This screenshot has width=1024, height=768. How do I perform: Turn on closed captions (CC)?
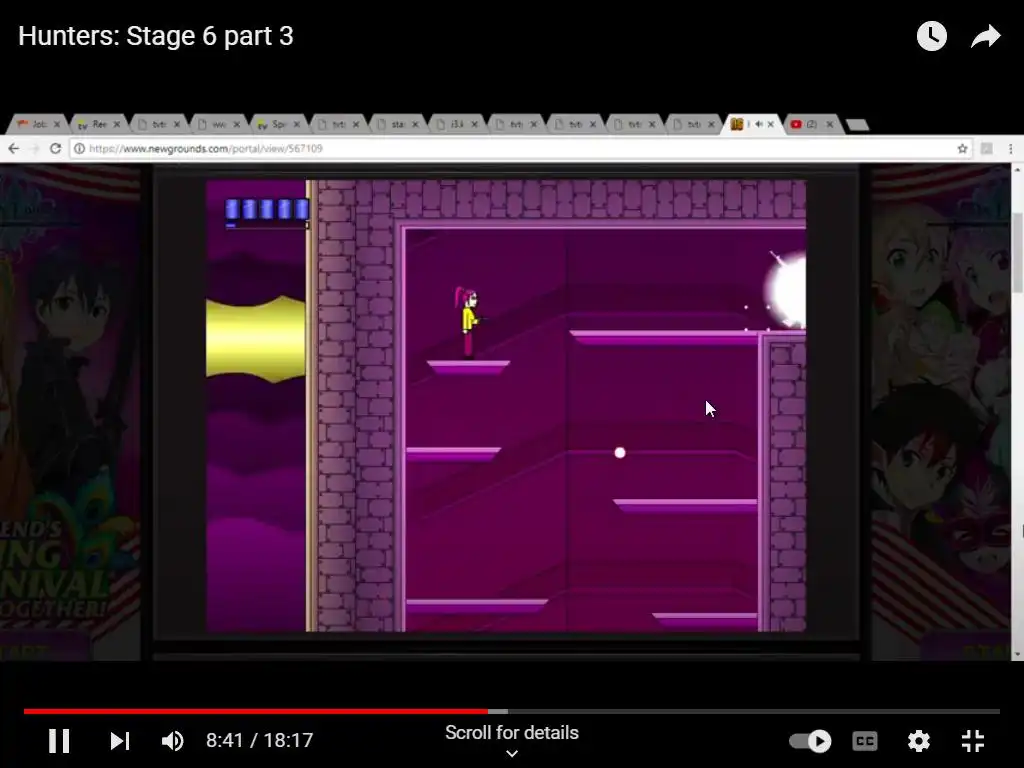pyautogui.click(x=865, y=741)
